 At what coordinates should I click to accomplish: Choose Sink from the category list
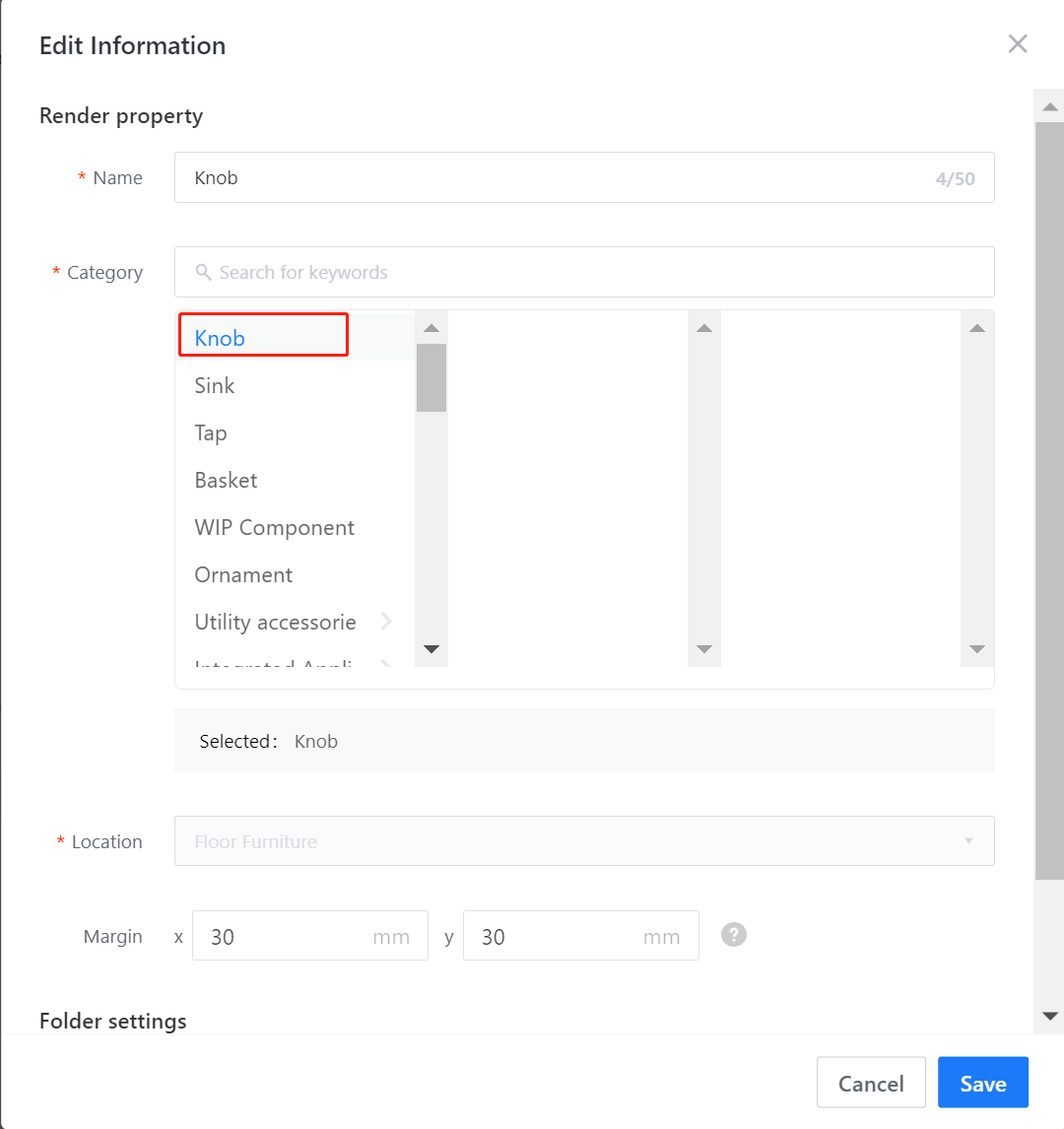[215, 385]
